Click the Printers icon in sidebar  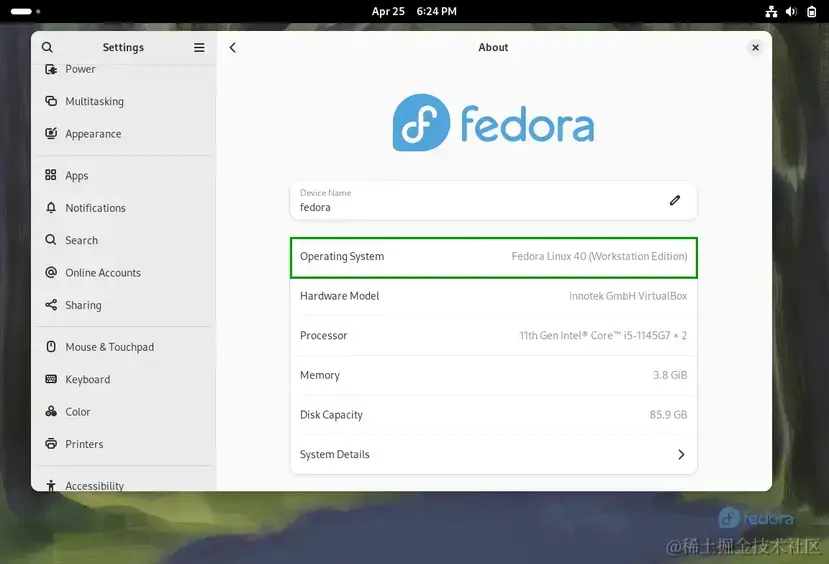click(51, 443)
